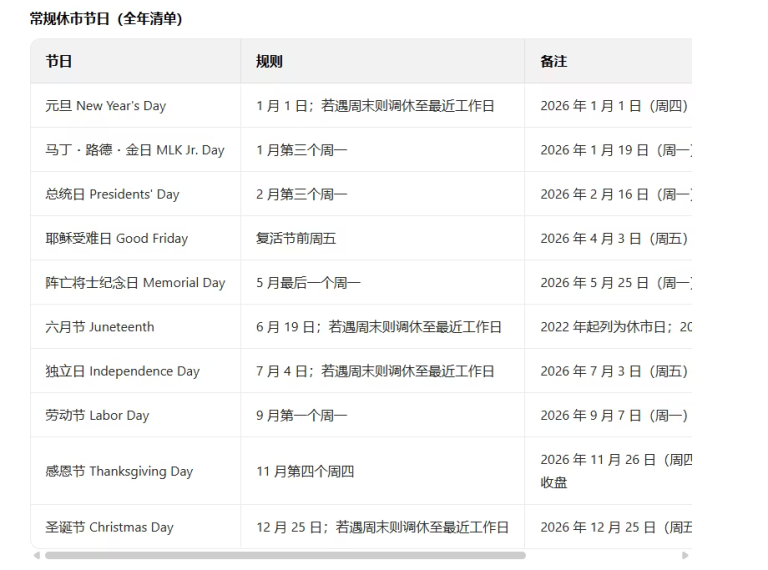
Task: Click the right arrow of the horizontal scrollbar
Action: point(685,555)
